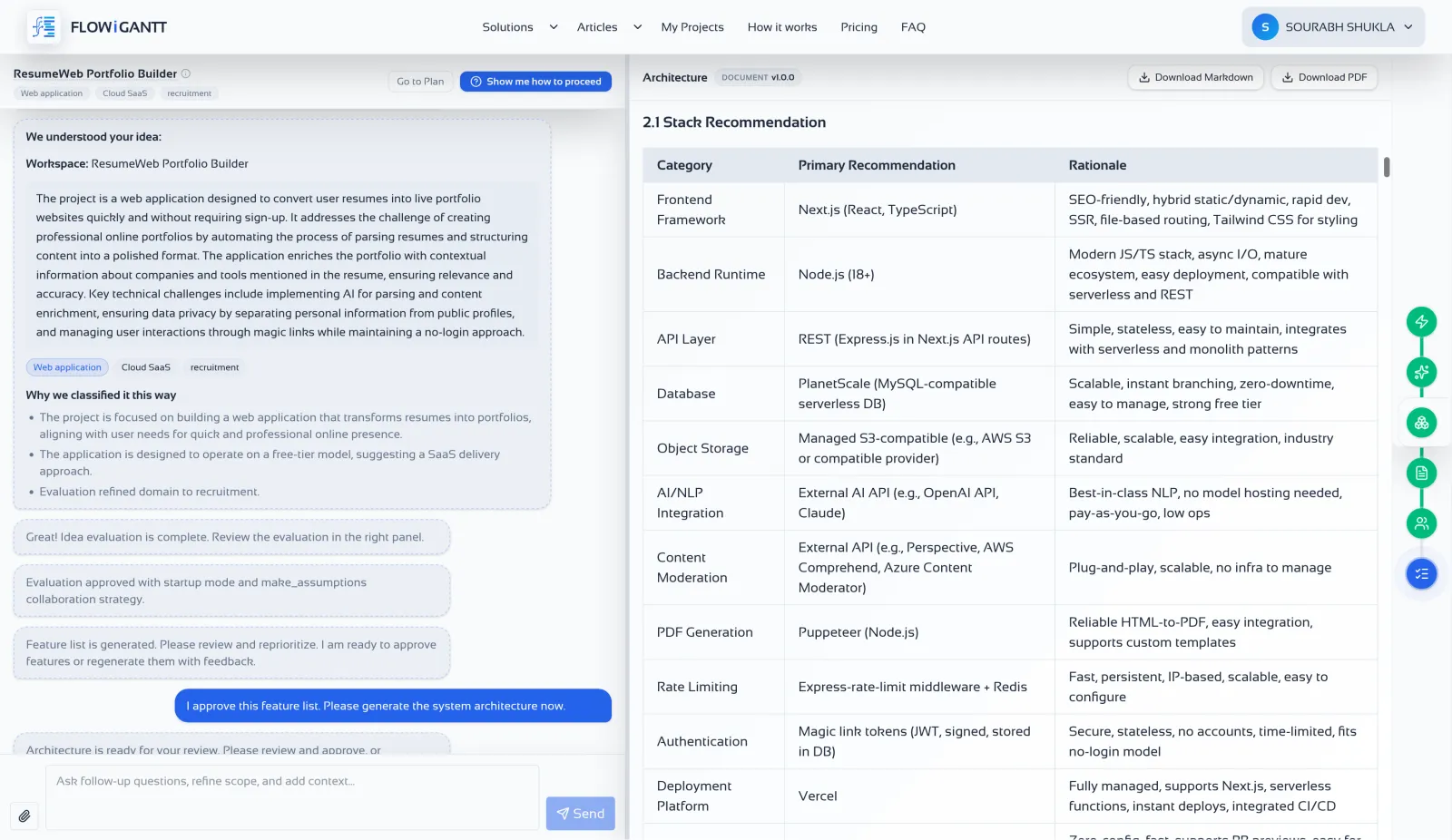The image size is (1452, 840).
Task: Click the paperclip attachment icon
Action: point(25,816)
